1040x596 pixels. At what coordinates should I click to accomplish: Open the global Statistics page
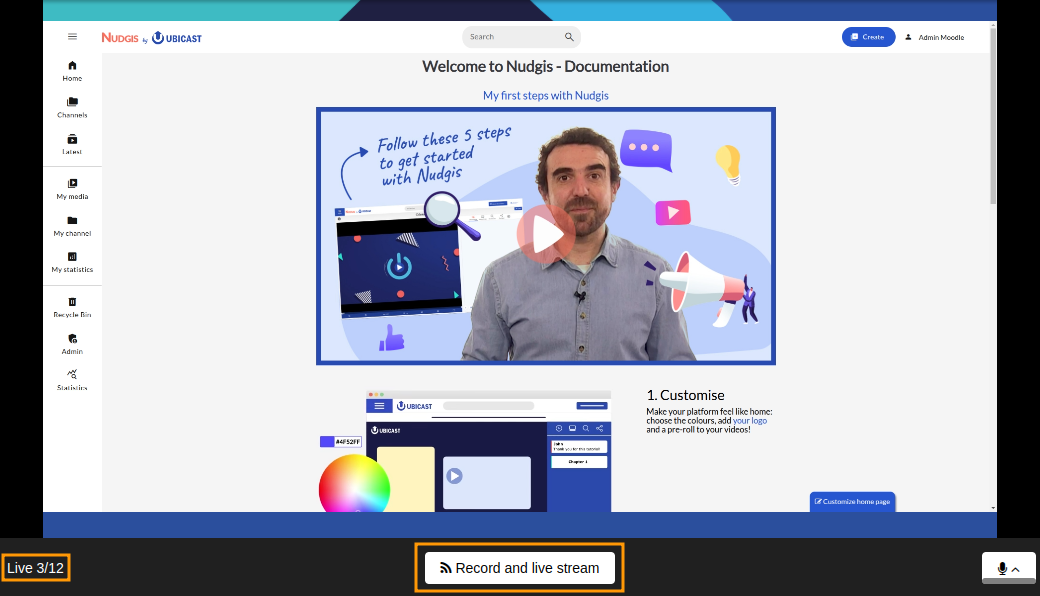tap(72, 380)
